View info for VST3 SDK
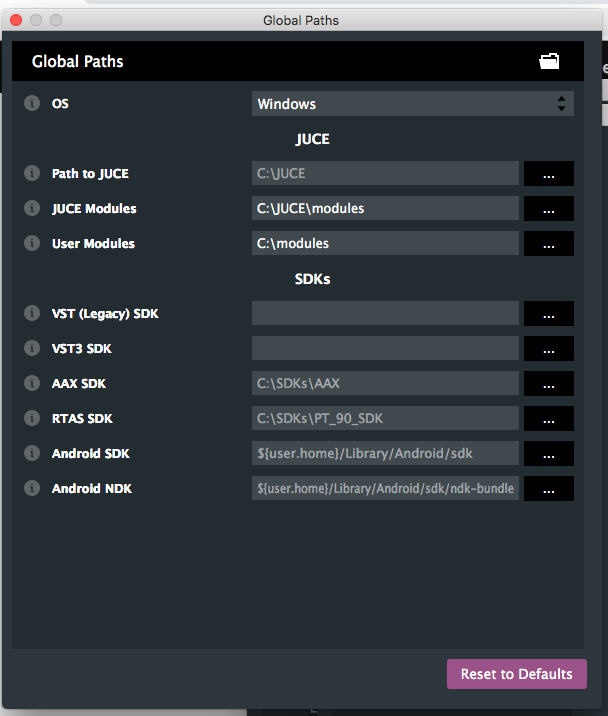608x716 pixels. click(32, 348)
